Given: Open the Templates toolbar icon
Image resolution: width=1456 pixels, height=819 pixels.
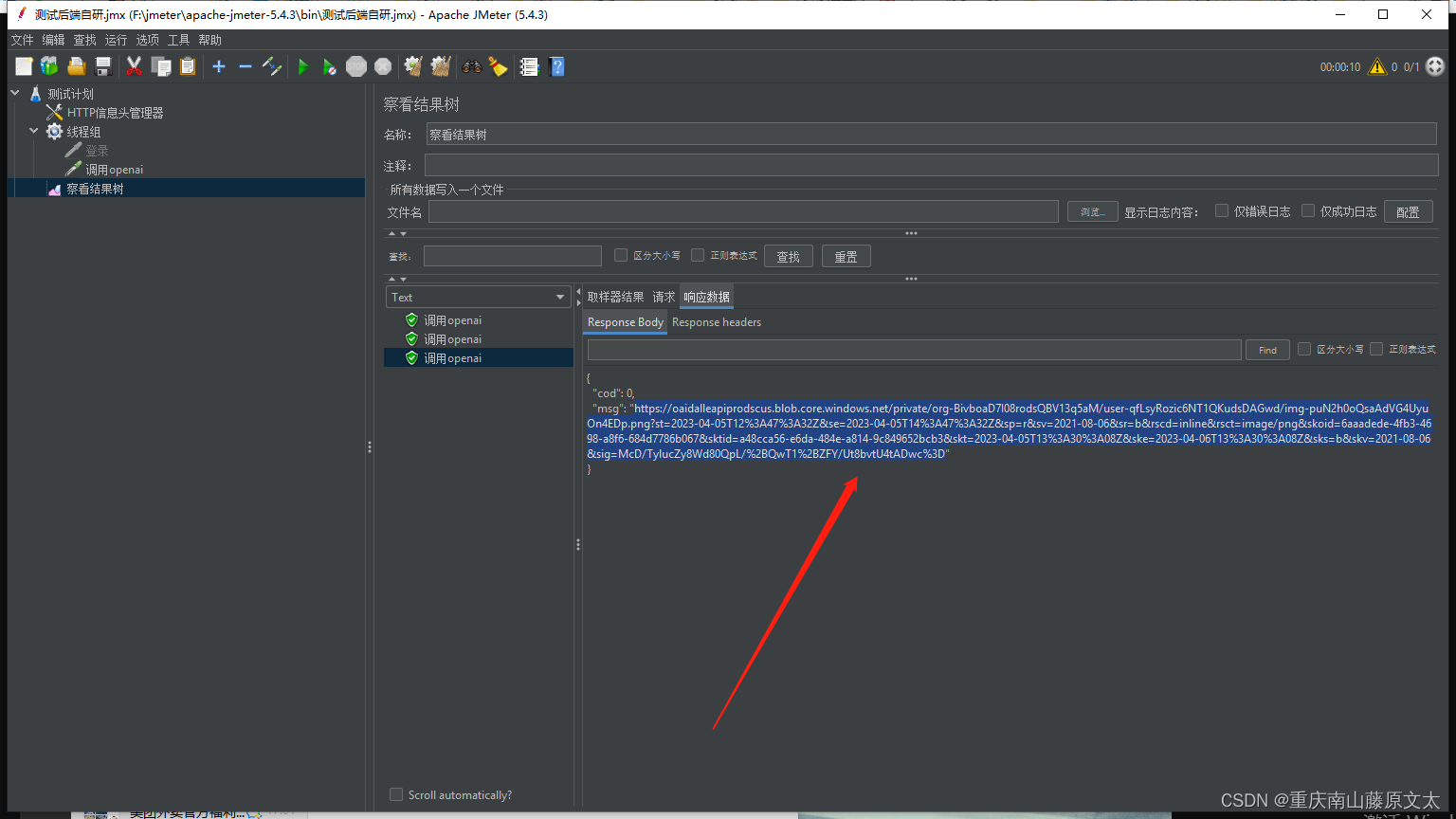Looking at the screenshot, I should [49, 66].
